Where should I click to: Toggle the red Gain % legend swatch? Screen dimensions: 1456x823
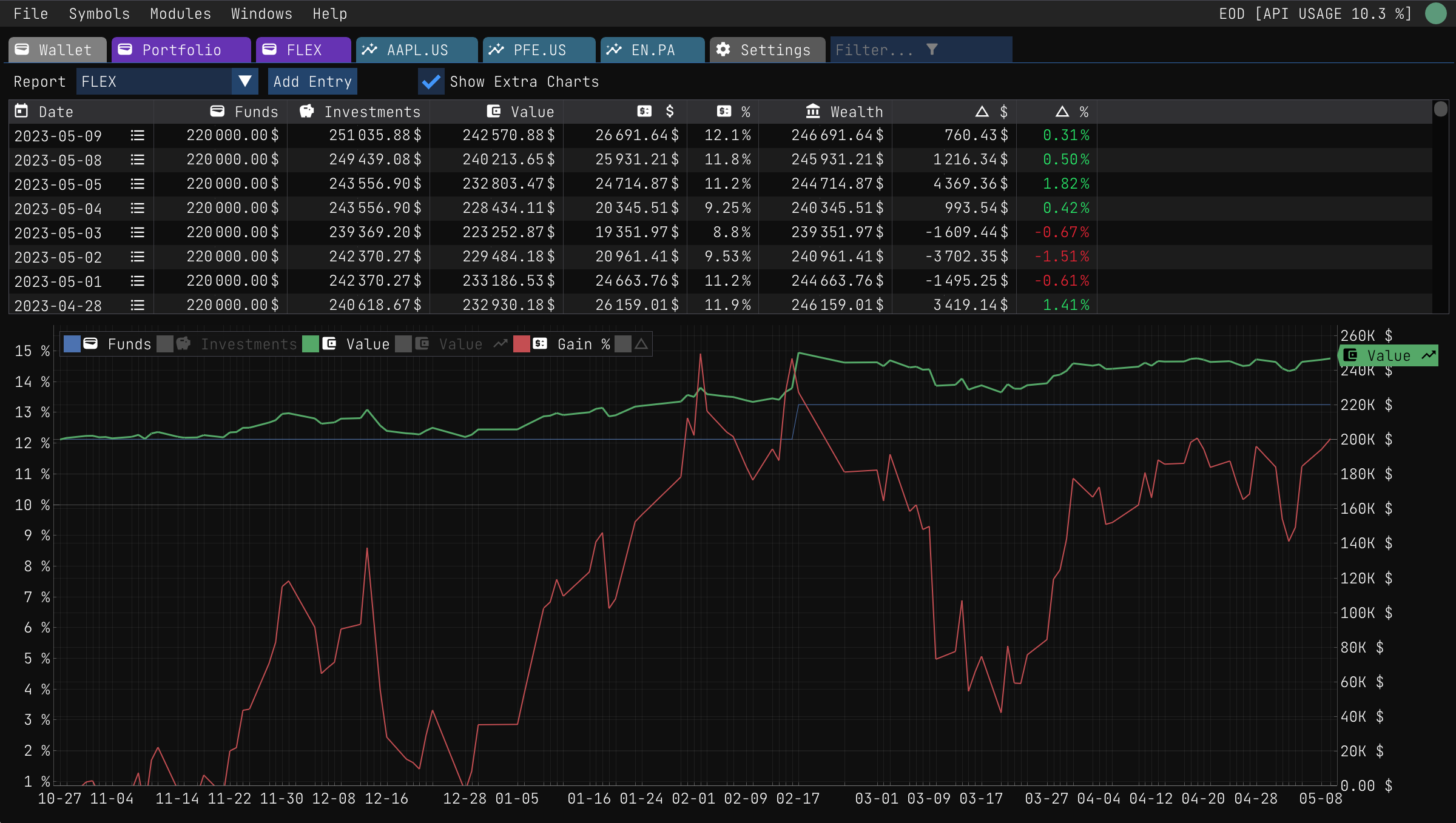(522, 344)
